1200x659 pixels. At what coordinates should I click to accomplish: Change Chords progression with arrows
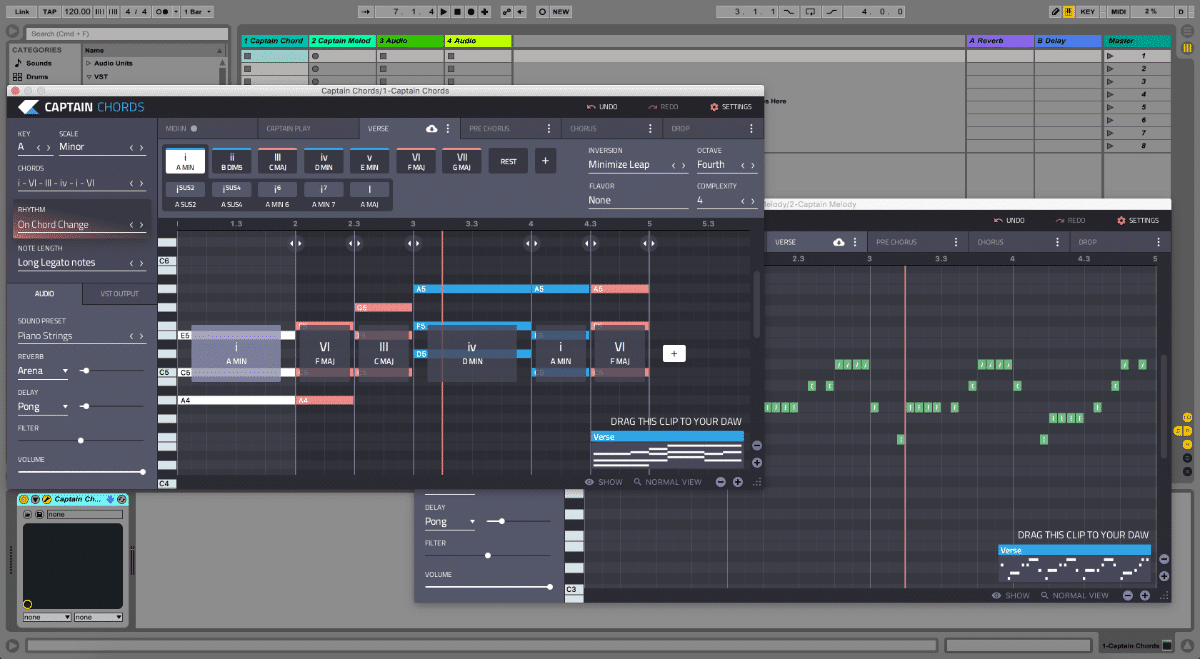tap(138, 184)
